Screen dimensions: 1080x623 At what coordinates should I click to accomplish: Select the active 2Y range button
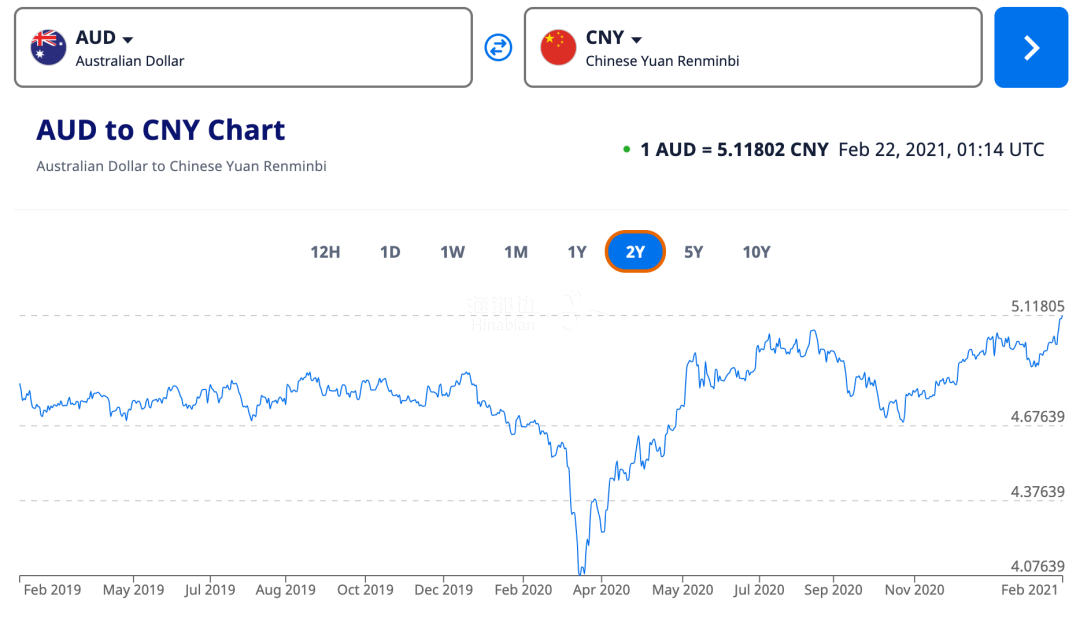click(635, 252)
